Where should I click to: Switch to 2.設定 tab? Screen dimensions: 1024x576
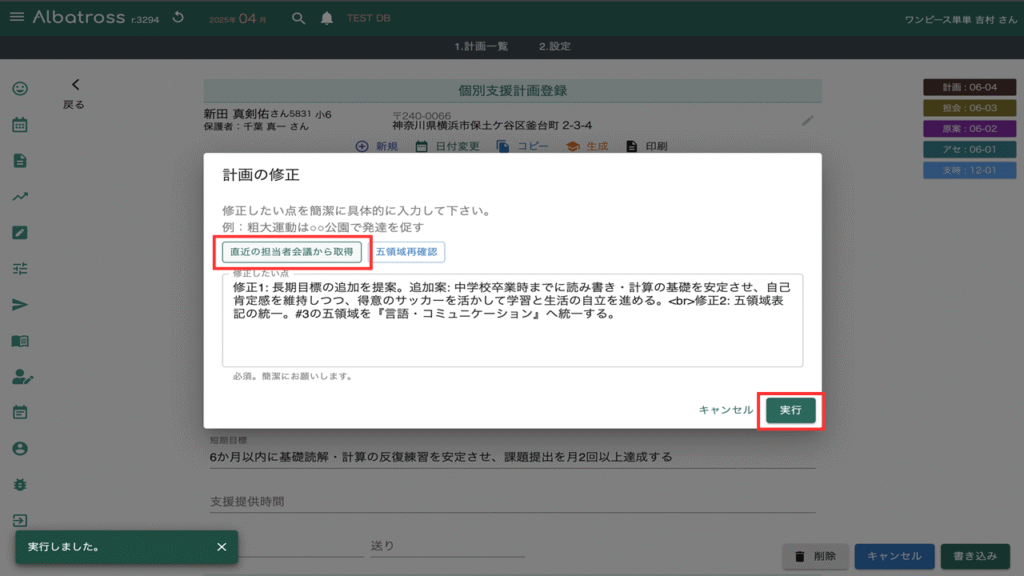coord(554,46)
